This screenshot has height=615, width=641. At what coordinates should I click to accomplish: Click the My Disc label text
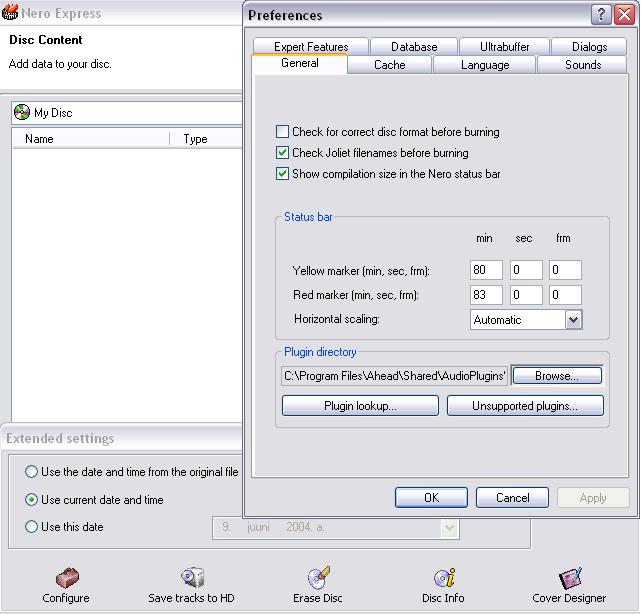[x=53, y=112]
